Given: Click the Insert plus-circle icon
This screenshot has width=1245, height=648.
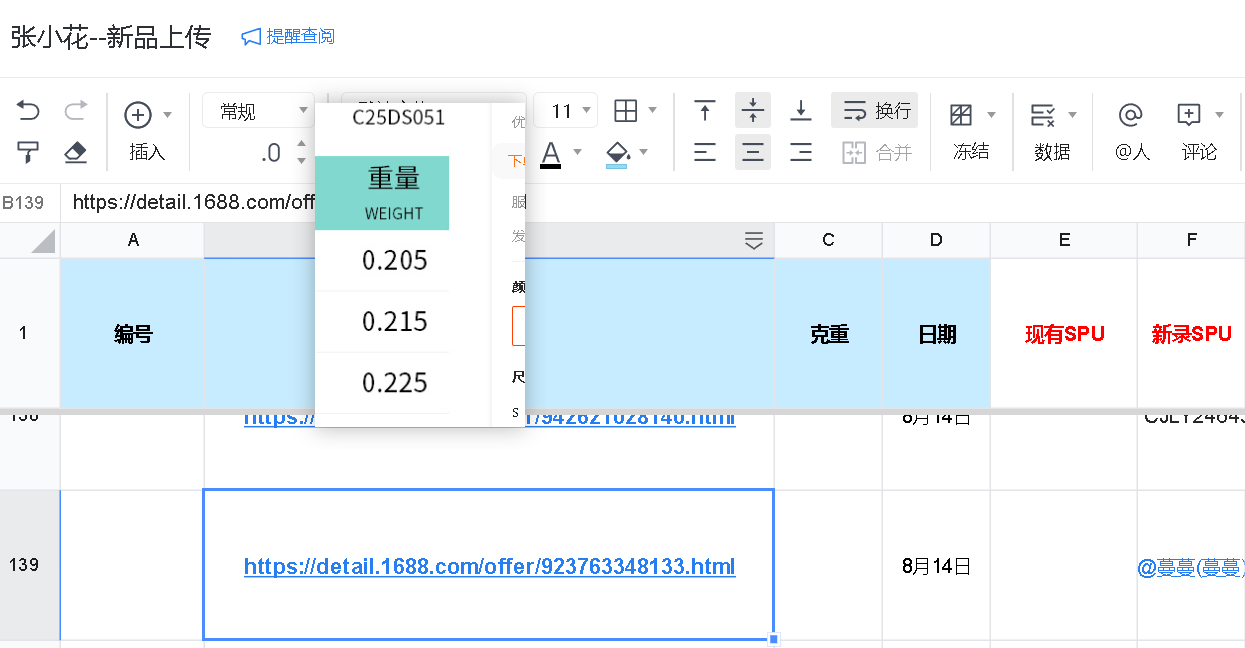Looking at the screenshot, I should click(138, 115).
